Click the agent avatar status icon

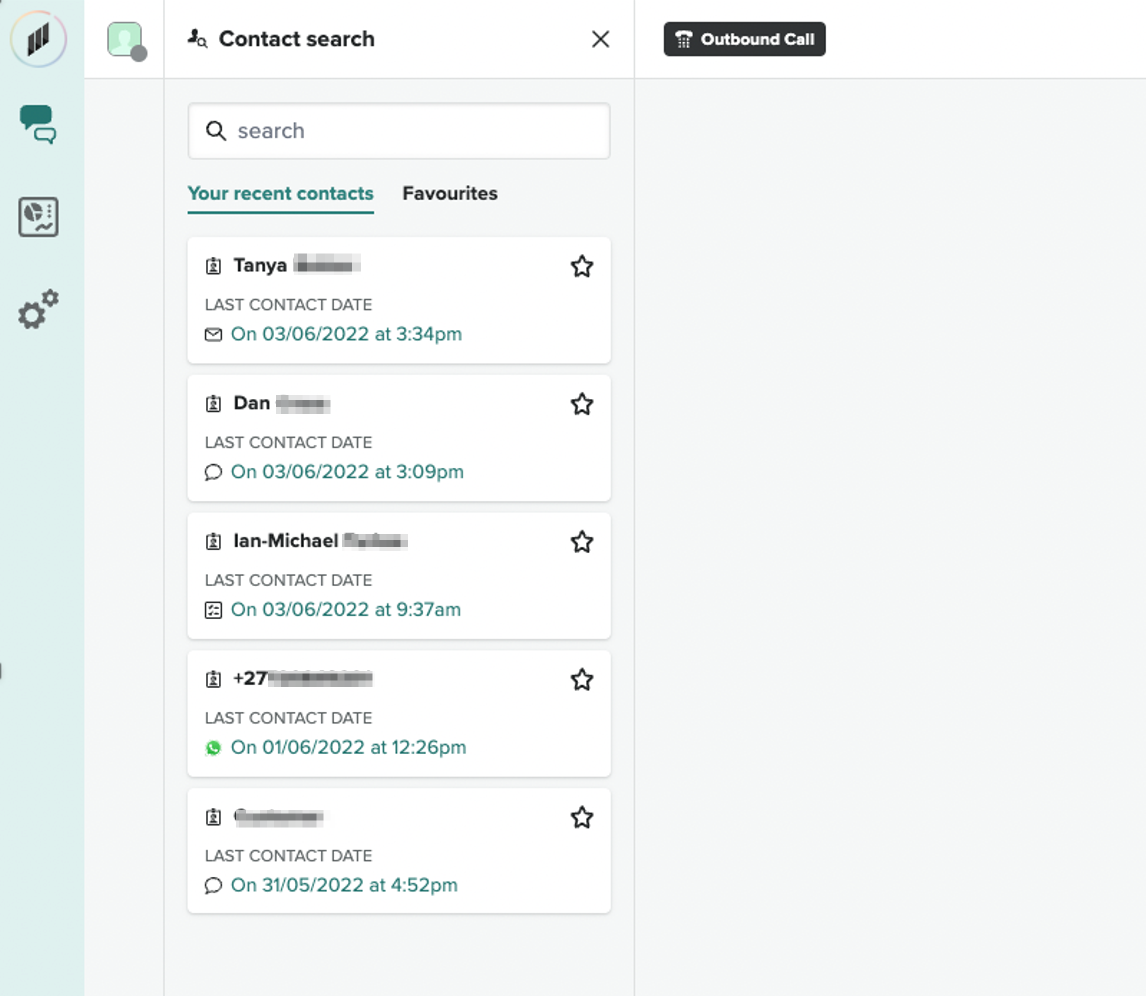click(125, 40)
